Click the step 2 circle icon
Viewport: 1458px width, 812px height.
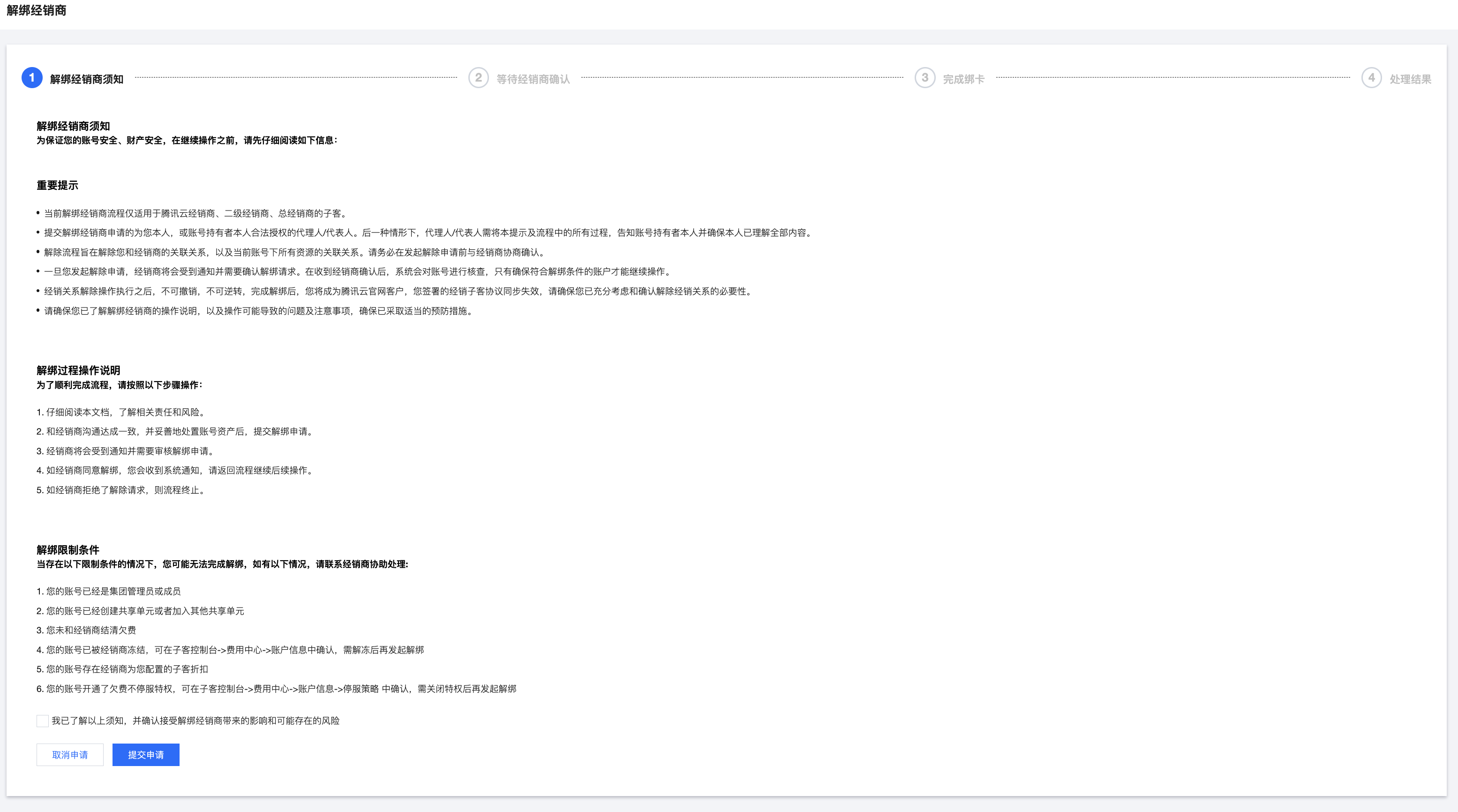(x=478, y=77)
